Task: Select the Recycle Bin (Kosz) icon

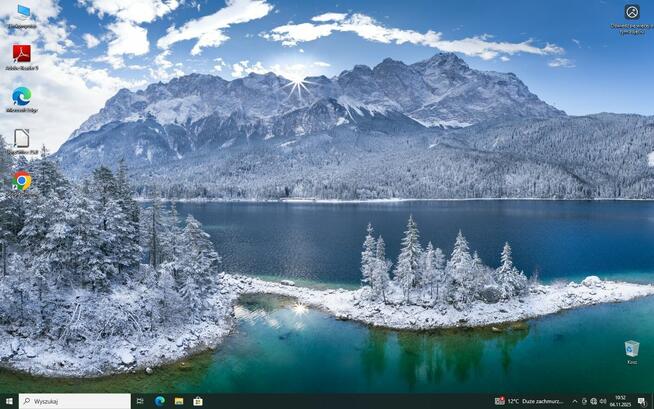Action: click(x=631, y=350)
